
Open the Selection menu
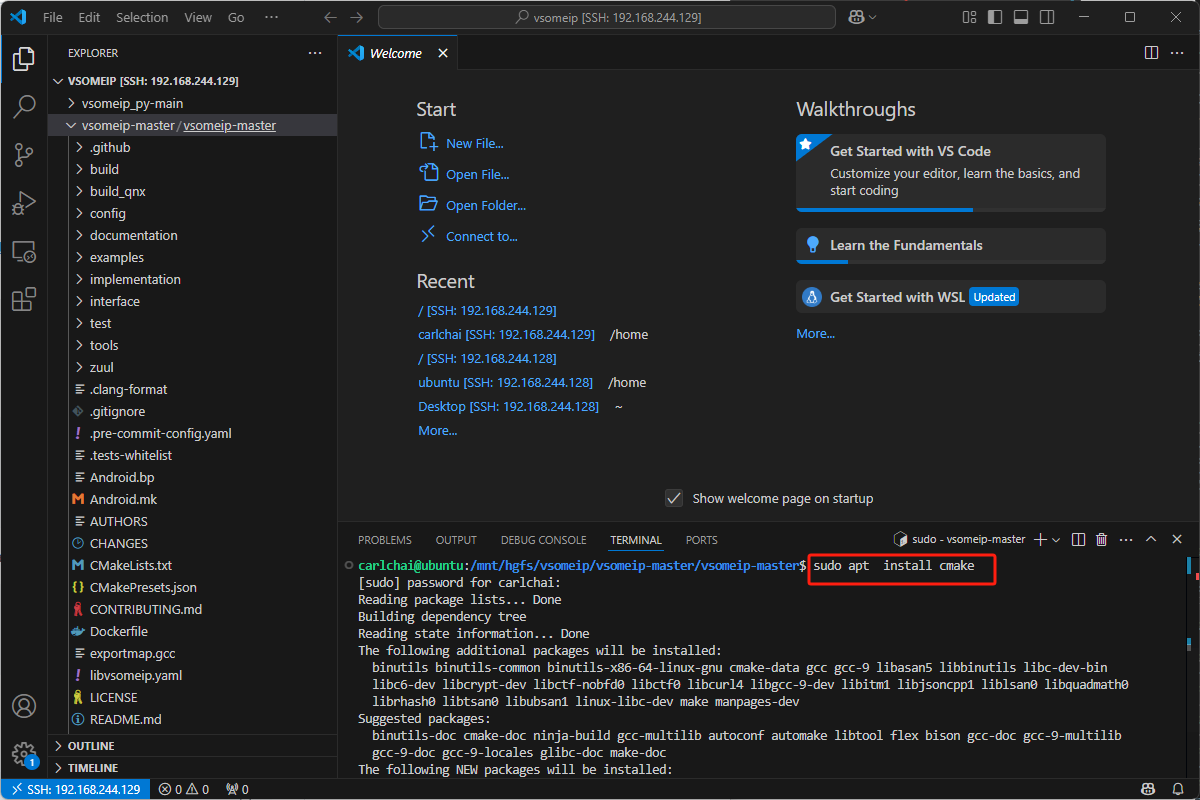pyautogui.click(x=142, y=17)
